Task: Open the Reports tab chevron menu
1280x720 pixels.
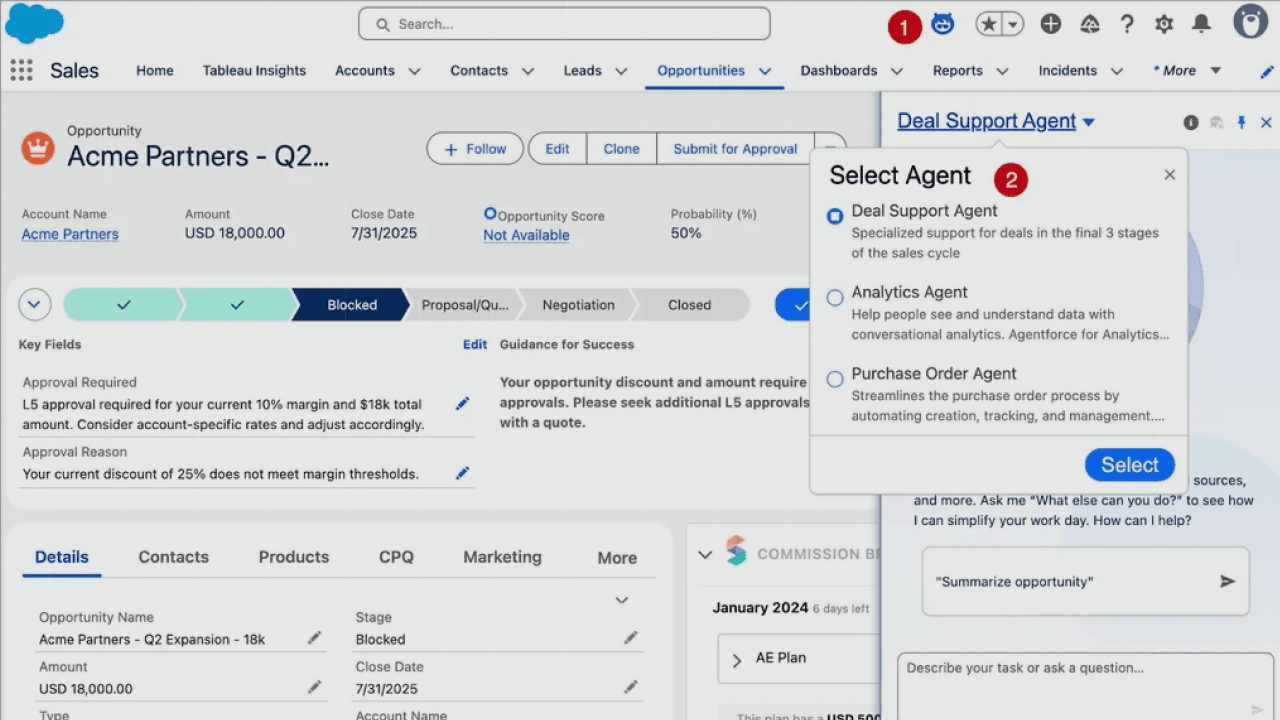Action: (x=1002, y=71)
